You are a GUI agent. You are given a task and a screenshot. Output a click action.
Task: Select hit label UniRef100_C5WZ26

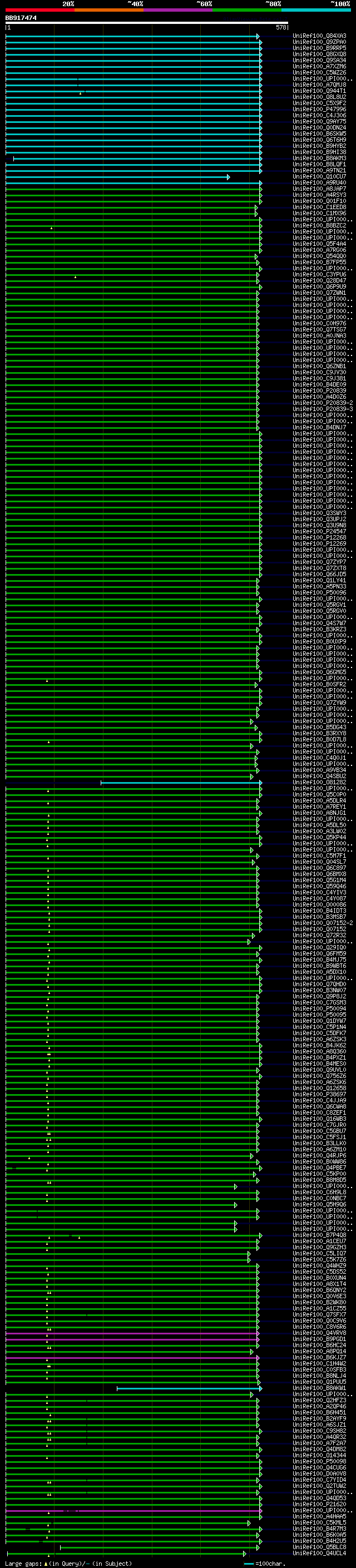(319, 72)
